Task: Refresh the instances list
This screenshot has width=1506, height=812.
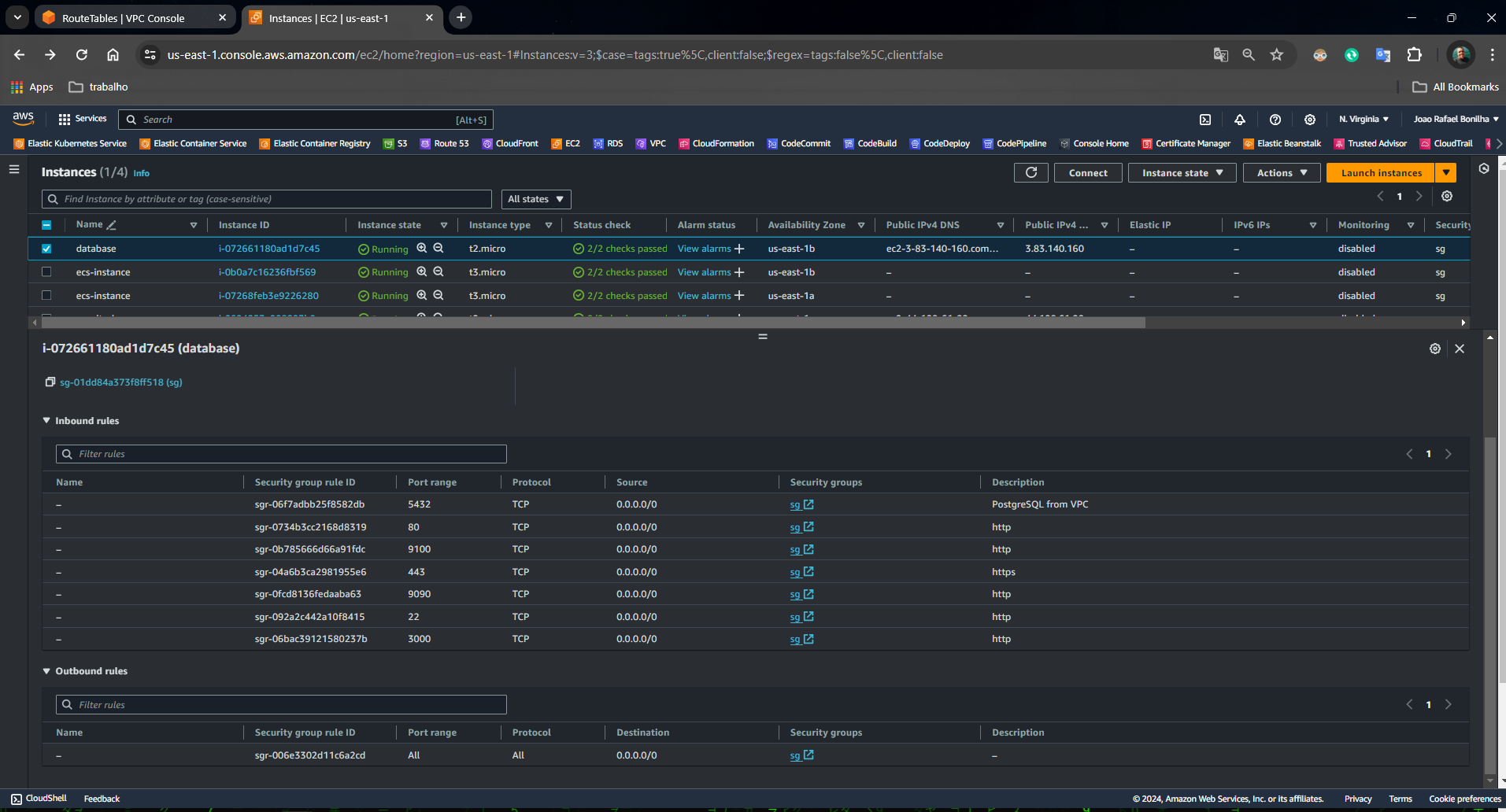Action: pos(1031,172)
